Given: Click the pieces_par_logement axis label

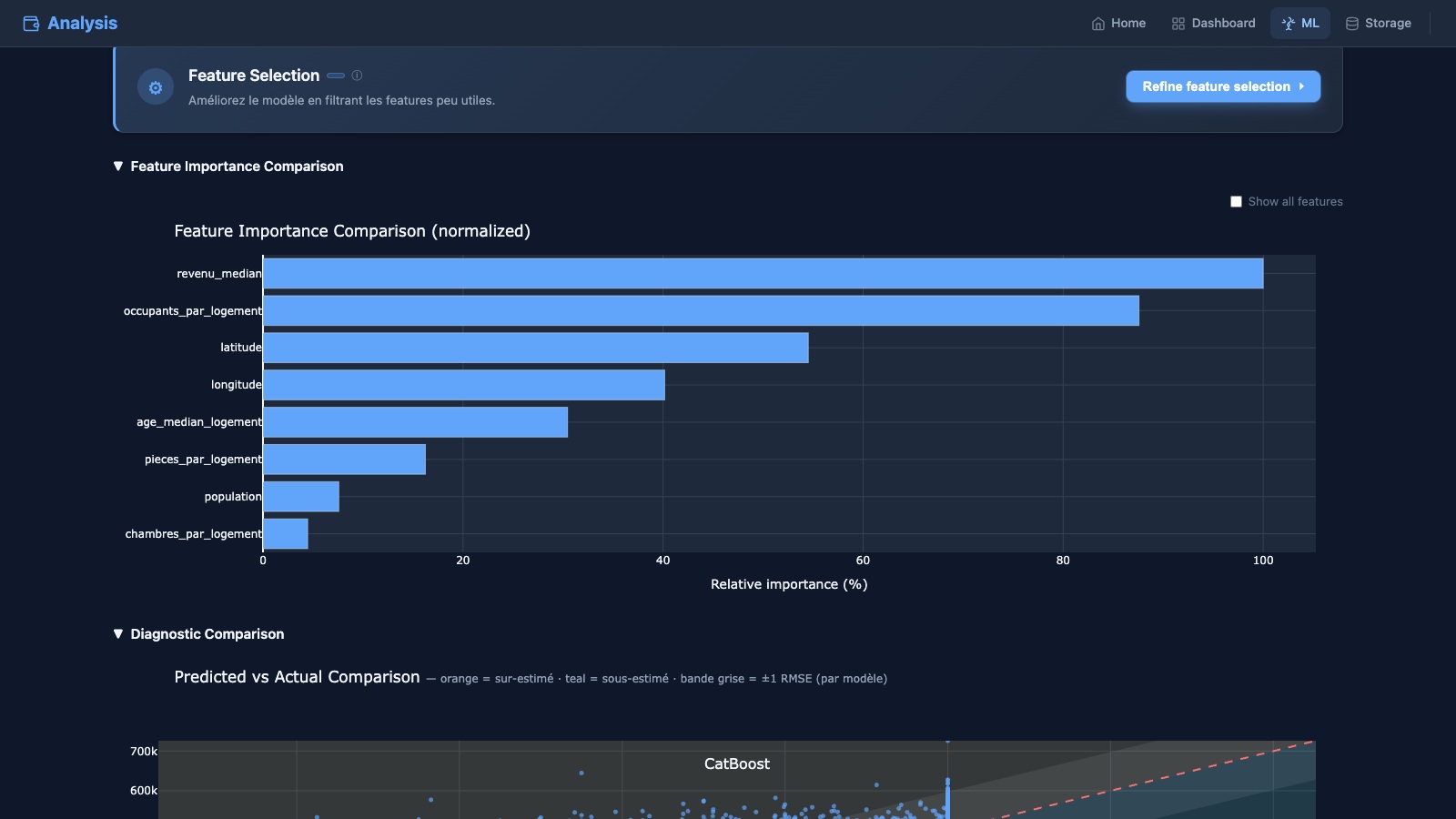Looking at the screenshot, I should click(203, 460).
